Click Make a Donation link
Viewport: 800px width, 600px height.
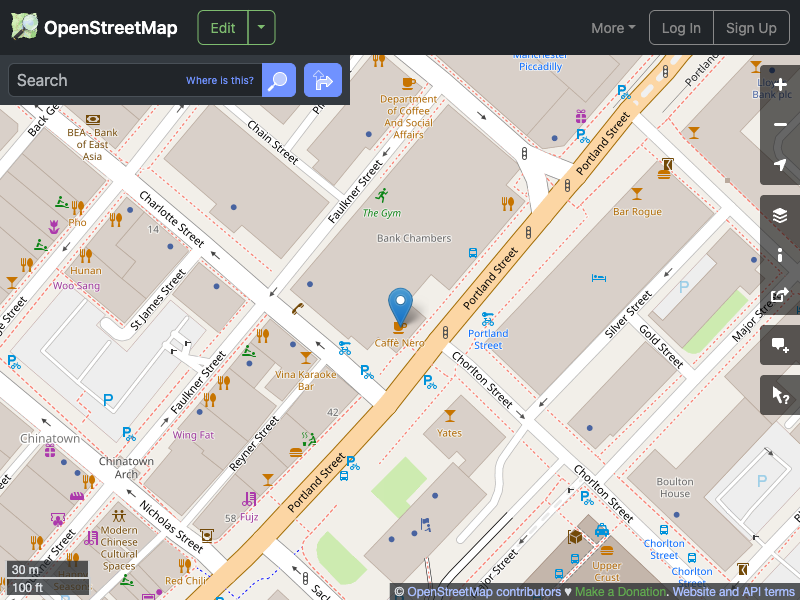(620, 591)
